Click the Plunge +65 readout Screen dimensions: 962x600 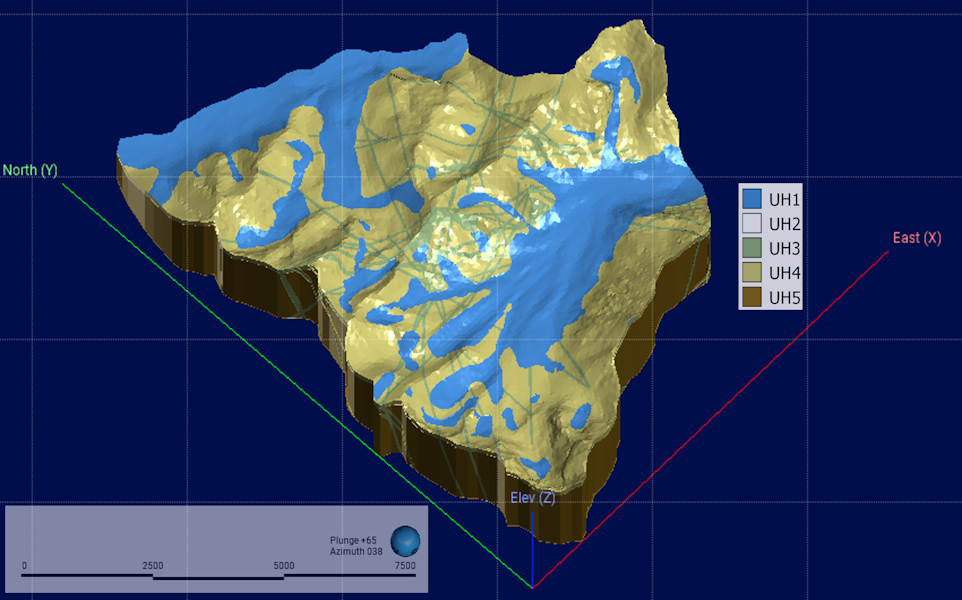point(353,540)
